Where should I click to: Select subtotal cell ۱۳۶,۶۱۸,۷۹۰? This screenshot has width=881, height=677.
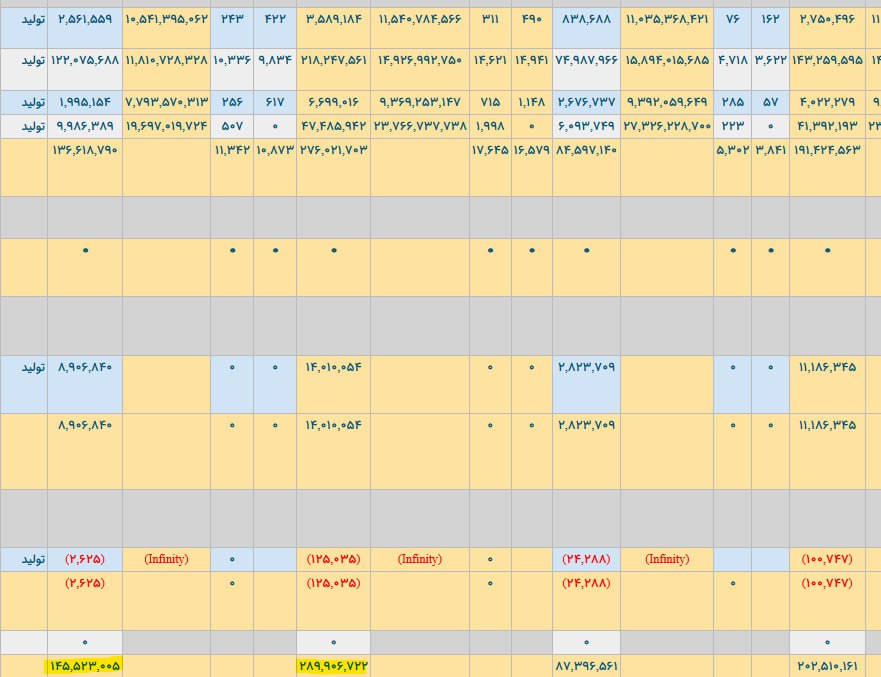84,151
